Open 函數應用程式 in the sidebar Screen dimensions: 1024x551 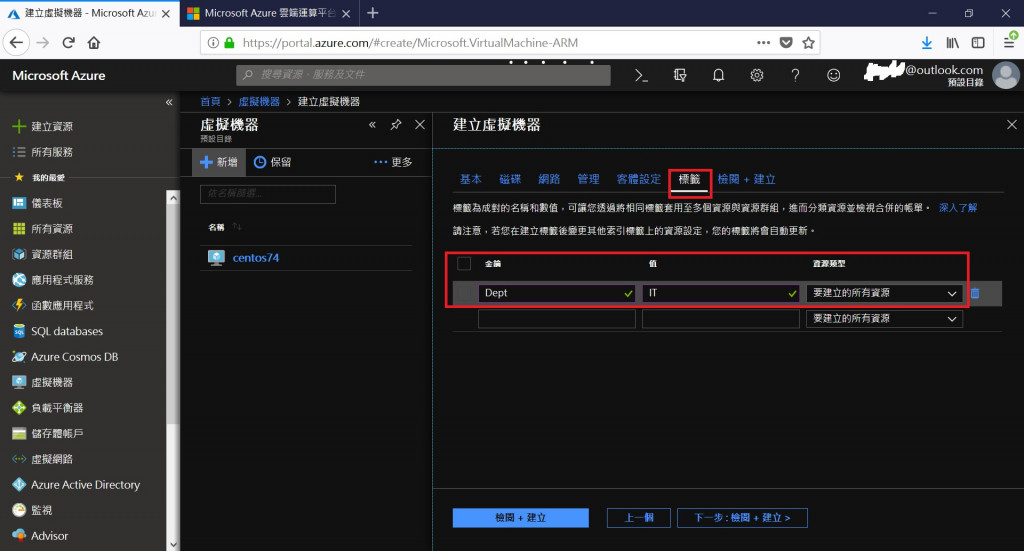tap(54, 305)
